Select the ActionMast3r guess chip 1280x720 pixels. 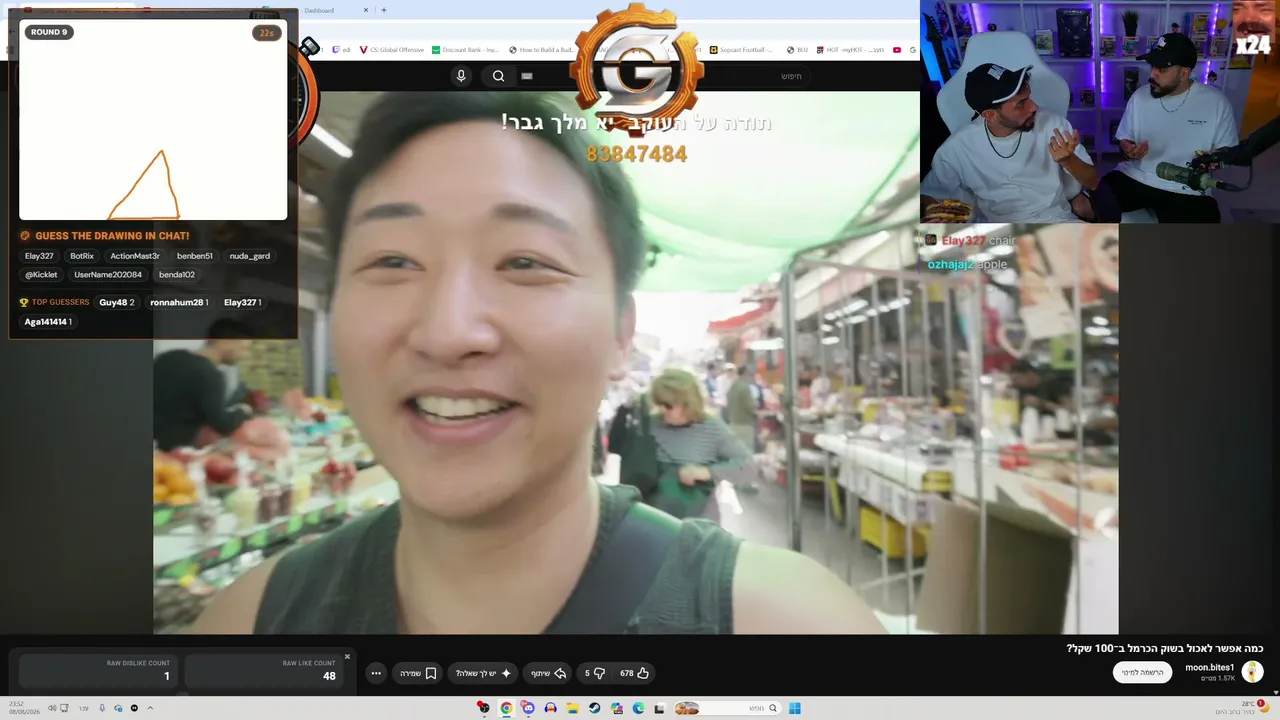(135, 256)
